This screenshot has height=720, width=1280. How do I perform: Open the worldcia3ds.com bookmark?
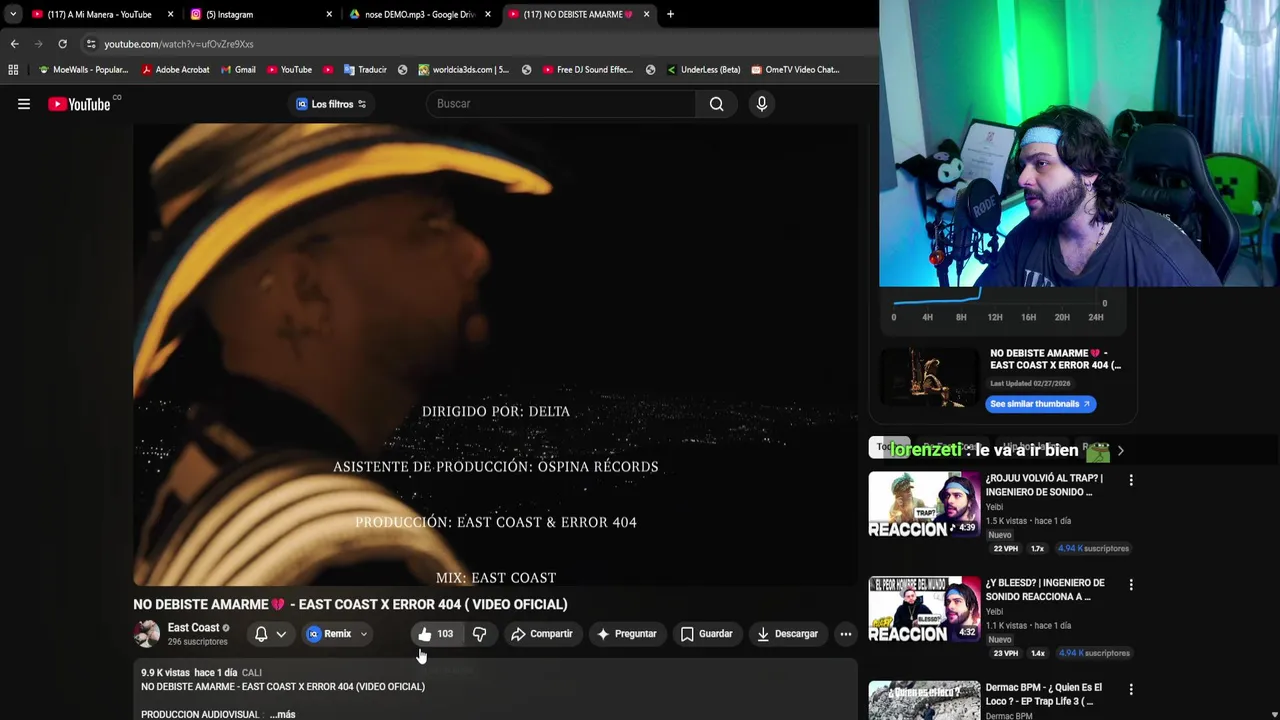[x=464, y=70]
